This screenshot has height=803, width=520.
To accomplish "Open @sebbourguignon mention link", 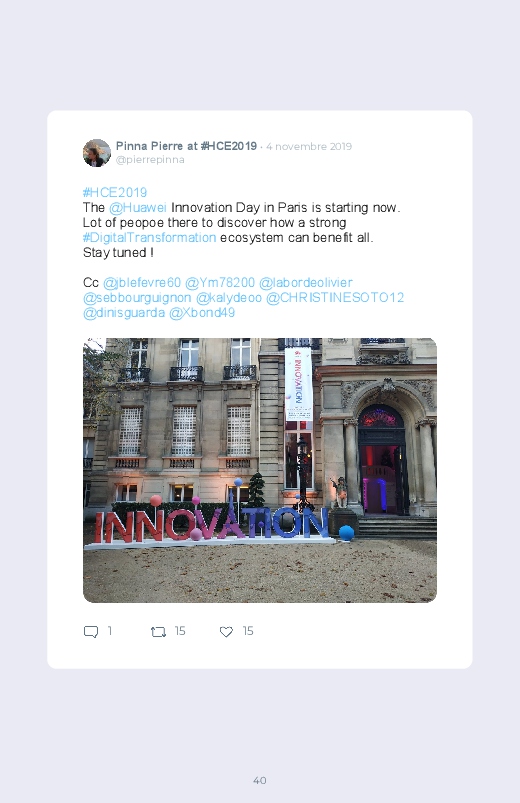I will (x=137, y=298).
